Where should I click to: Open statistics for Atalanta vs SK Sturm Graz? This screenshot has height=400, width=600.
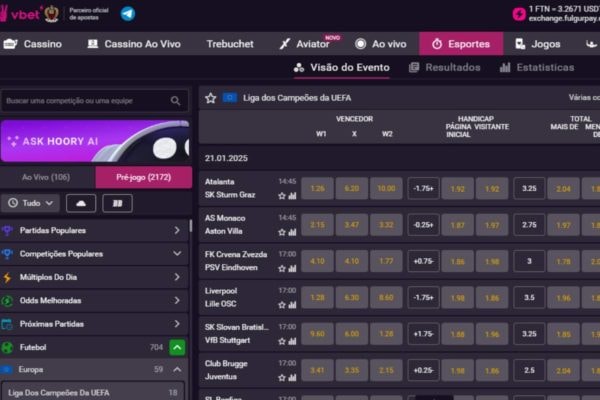pos(292,196)
